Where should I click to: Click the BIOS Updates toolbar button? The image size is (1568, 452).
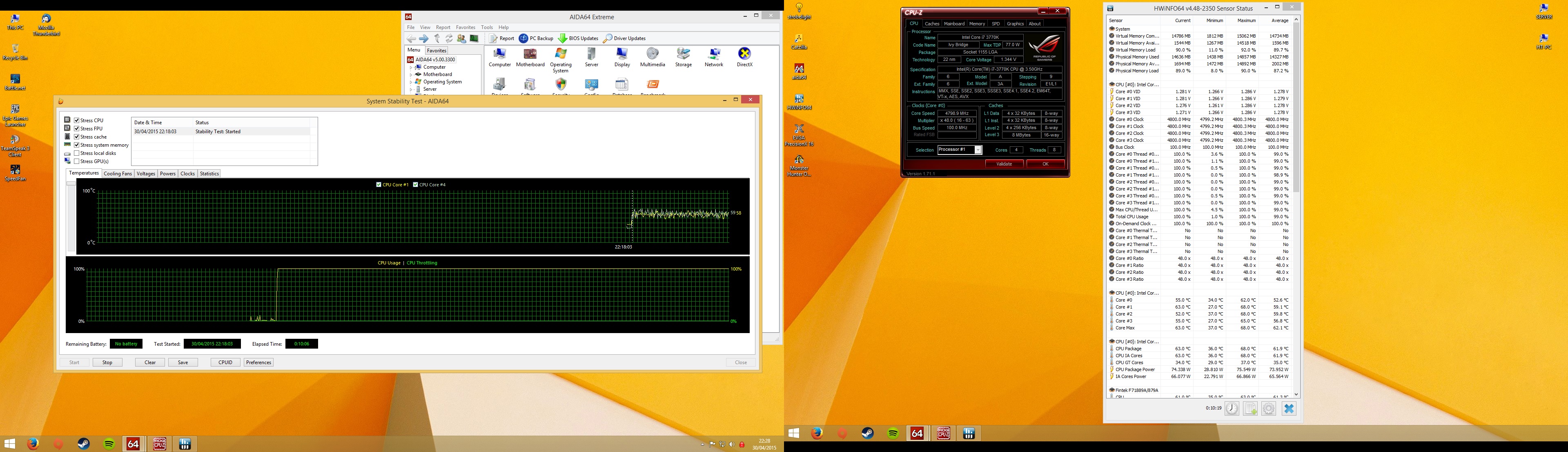point(578,38)
